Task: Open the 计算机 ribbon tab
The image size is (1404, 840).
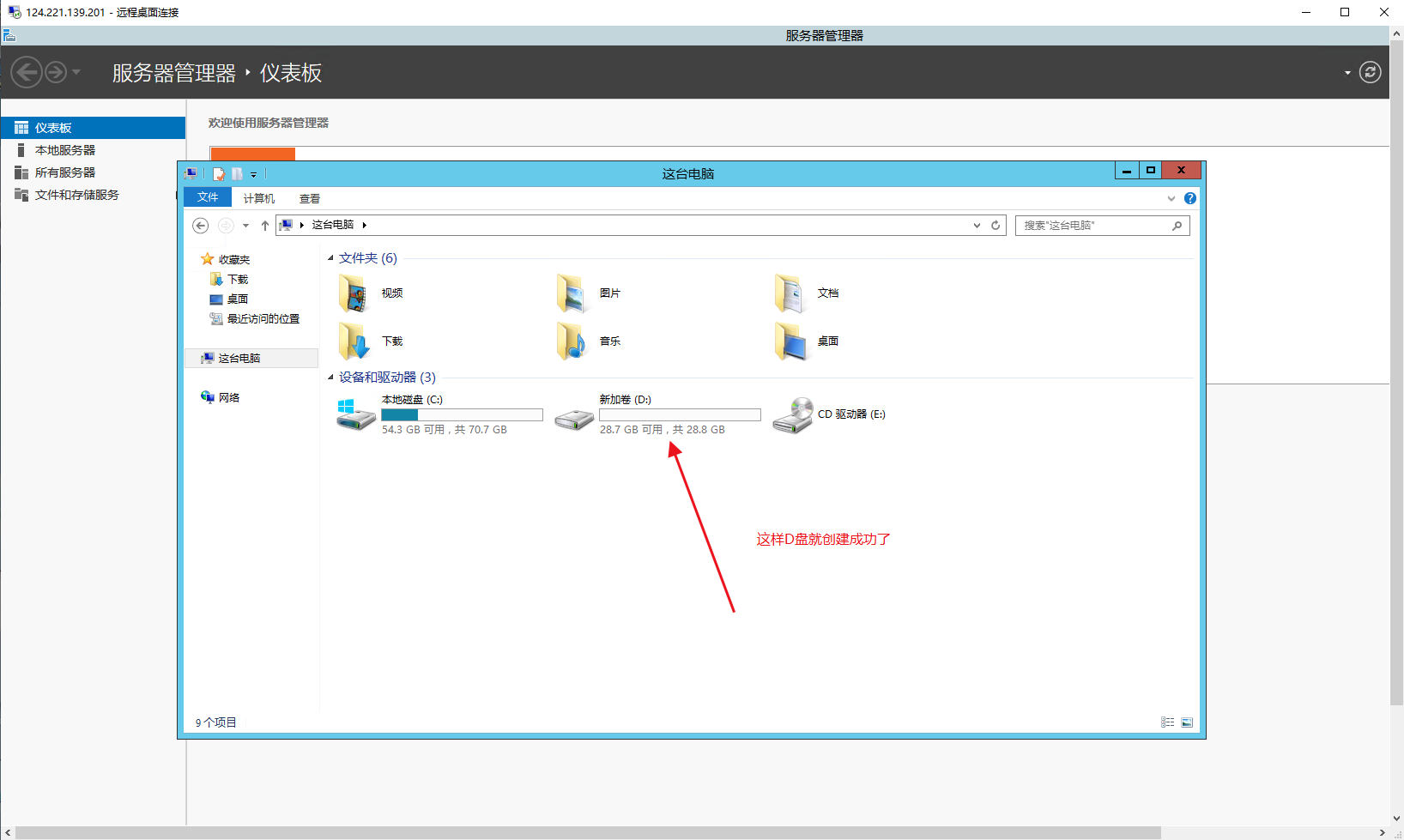Action: (x=258, y=198)
